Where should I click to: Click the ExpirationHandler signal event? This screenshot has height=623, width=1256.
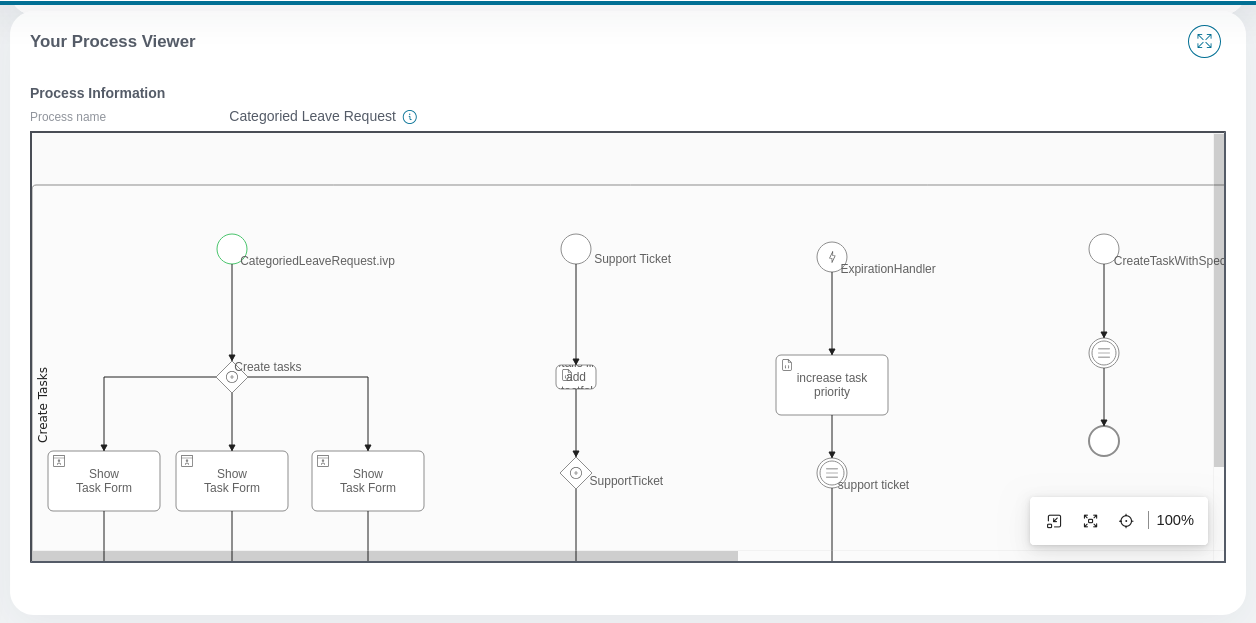coord(832,257)
